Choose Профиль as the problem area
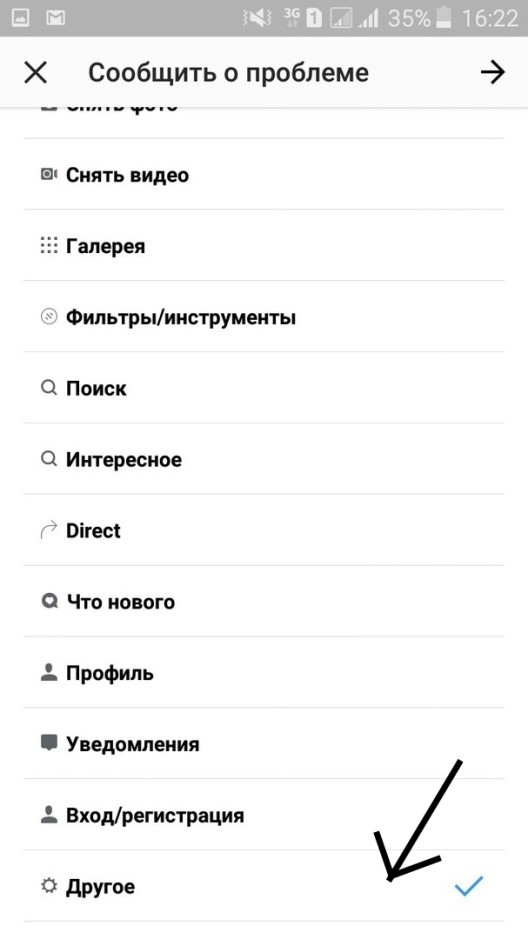Screen dimensions: 528x939 click(264, 673)
